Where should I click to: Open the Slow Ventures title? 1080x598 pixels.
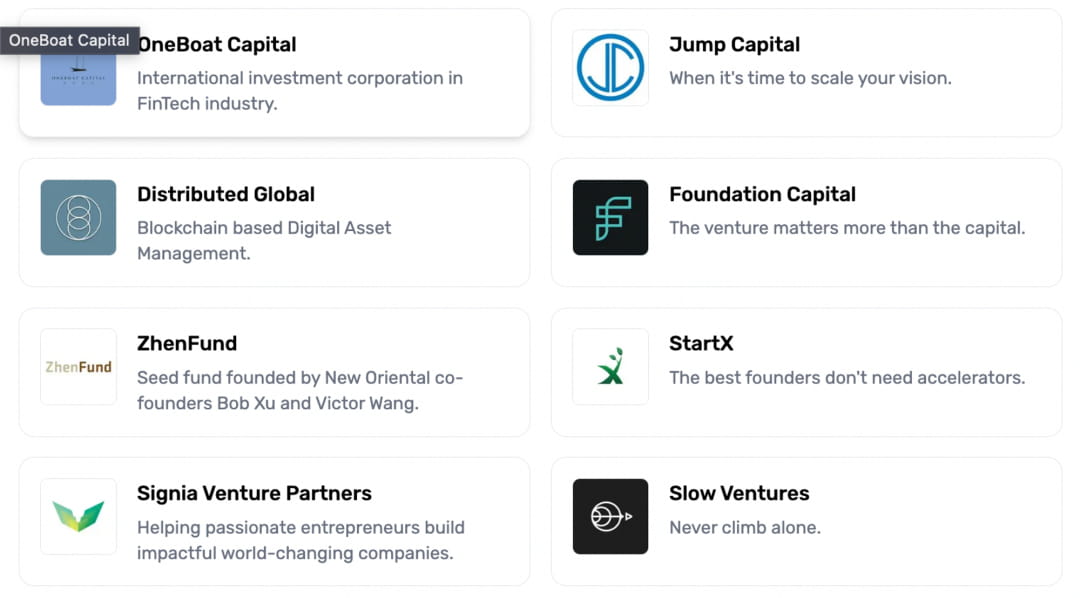[739, 493]
